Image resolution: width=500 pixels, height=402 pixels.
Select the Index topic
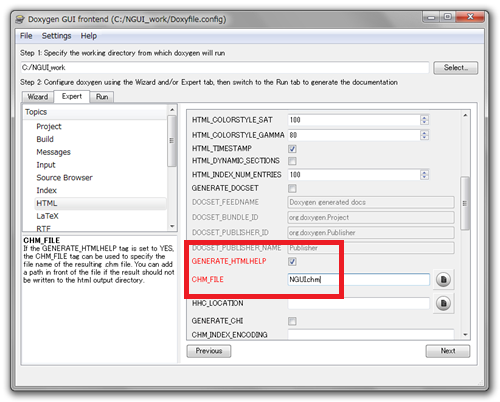click(x=47, y=190)
